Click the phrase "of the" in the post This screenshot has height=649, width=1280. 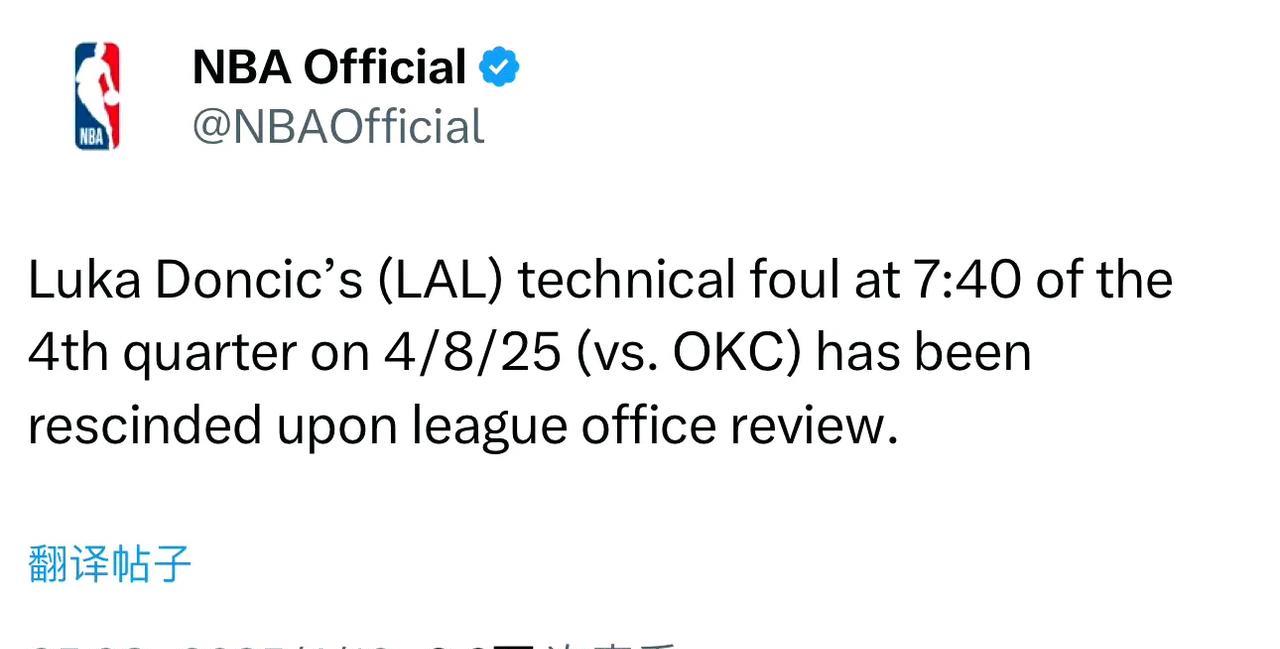[x=1104, y=280]
